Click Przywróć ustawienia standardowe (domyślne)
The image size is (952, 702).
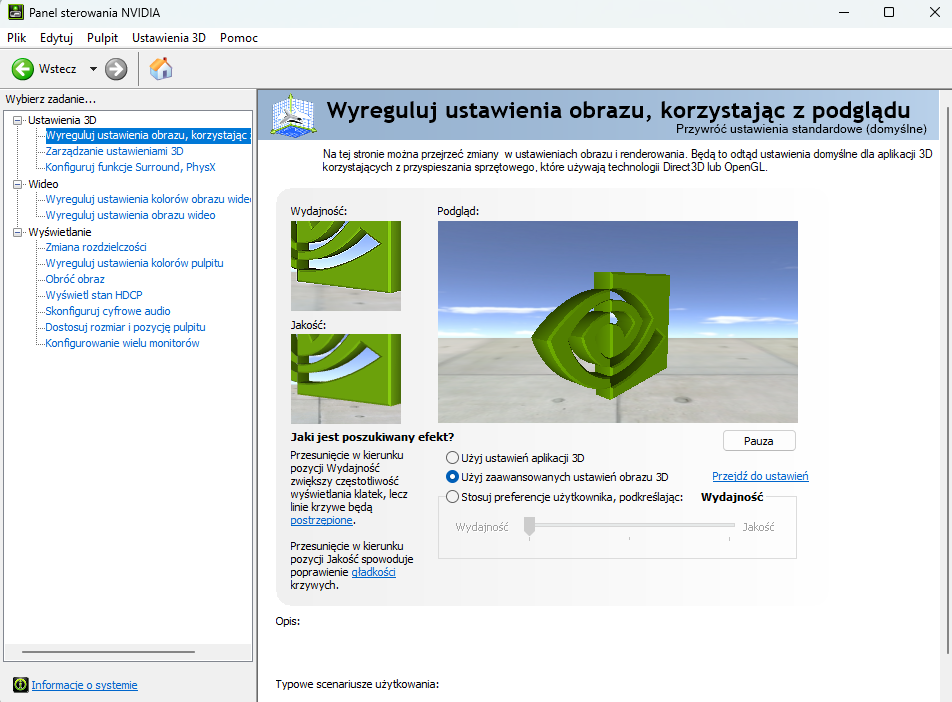click(x=801, y=129)
